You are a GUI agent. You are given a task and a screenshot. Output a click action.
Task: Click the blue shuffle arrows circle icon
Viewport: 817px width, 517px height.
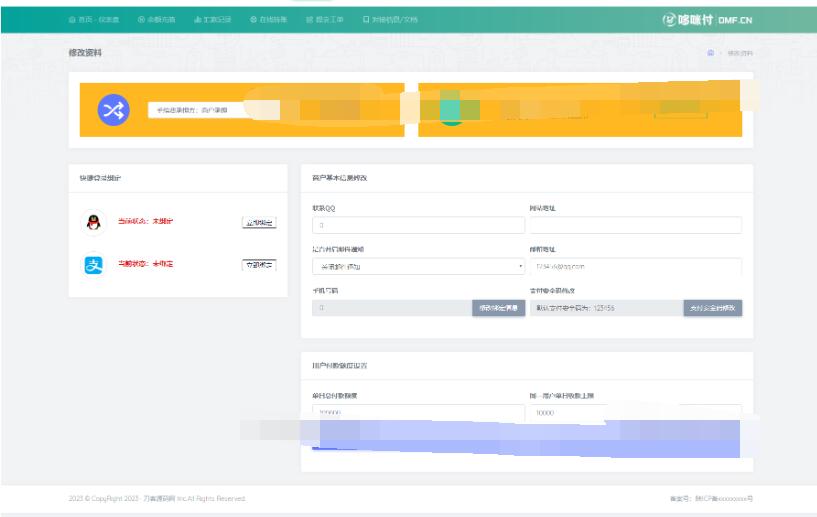[x=114, y=110]
